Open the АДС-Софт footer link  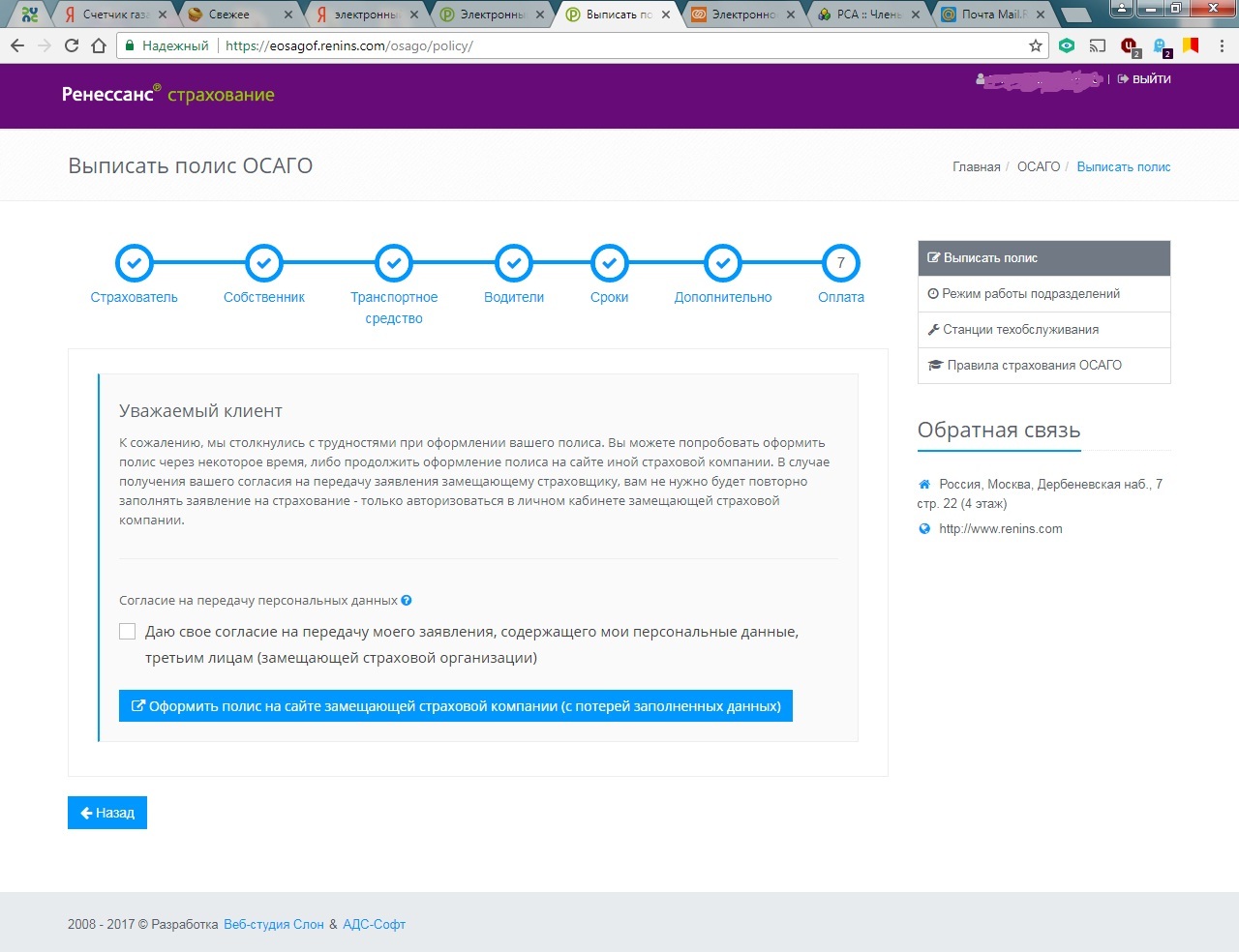(374, 924)
